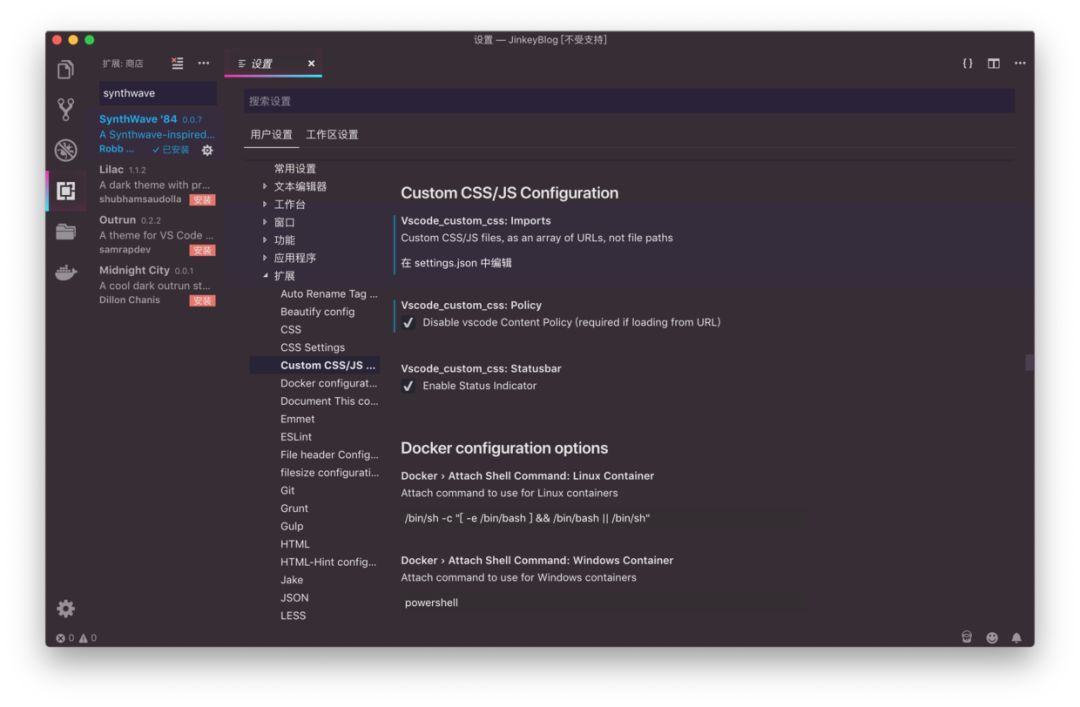This screenshot has height=707, width=1080.
Task: Open the Extensions view icon
Action: 65,191
